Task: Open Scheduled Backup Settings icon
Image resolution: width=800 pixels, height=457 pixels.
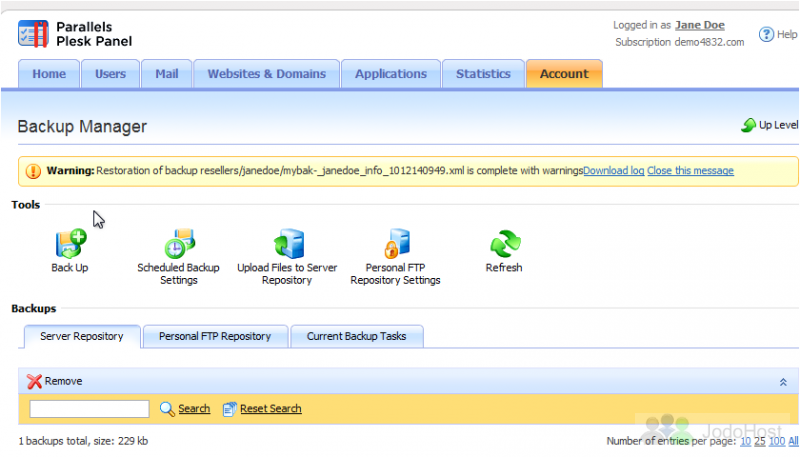Action: tap(178, 243)
